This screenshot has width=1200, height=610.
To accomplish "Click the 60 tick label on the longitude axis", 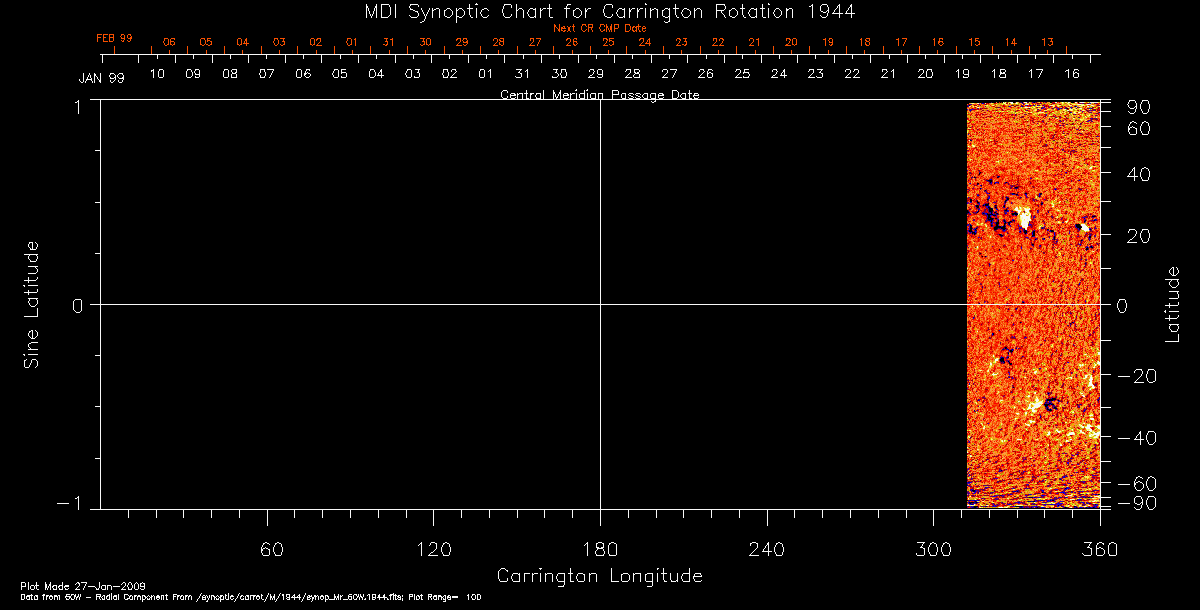I will pos(272,548).
